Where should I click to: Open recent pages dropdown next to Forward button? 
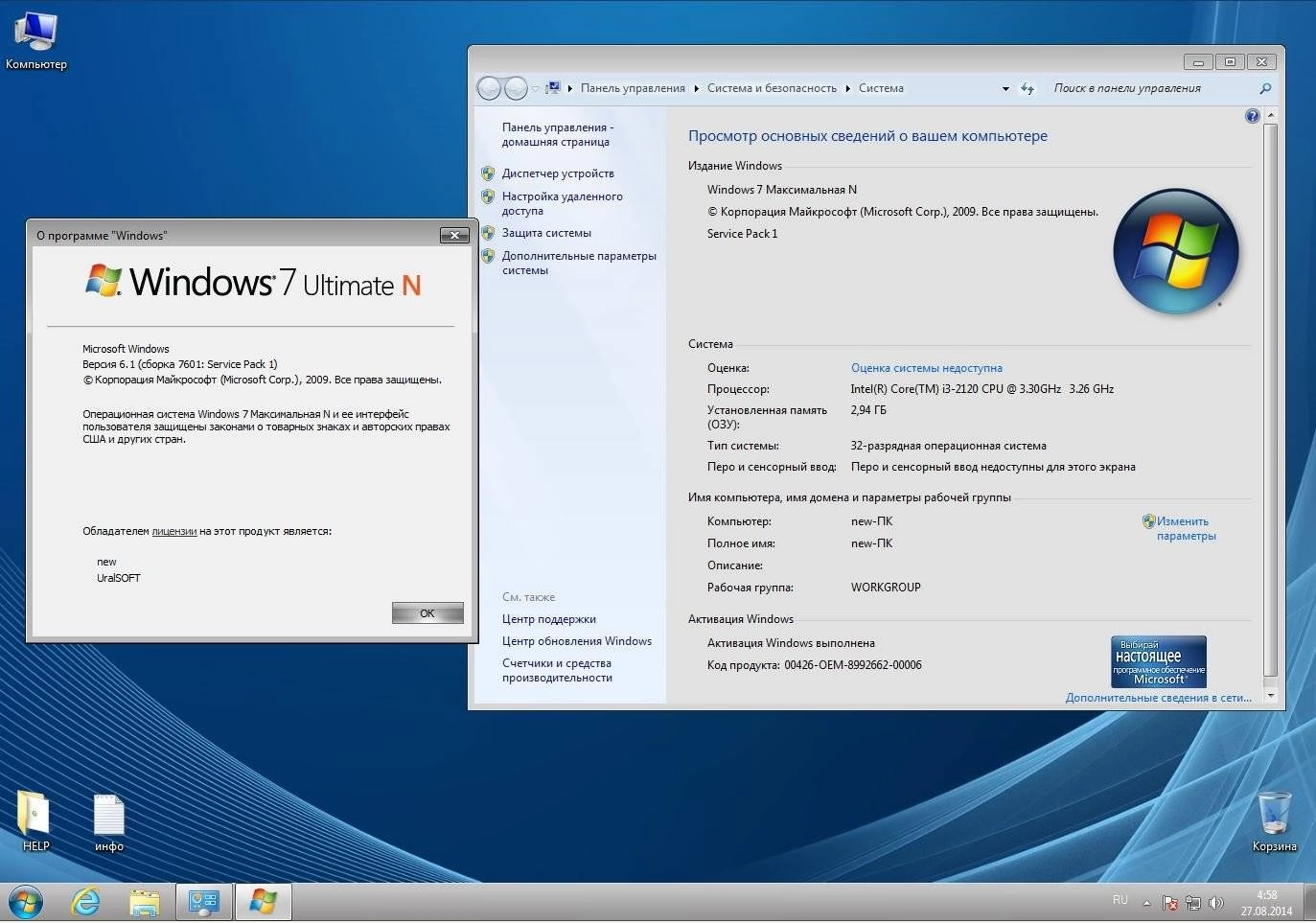click(536, 88)
